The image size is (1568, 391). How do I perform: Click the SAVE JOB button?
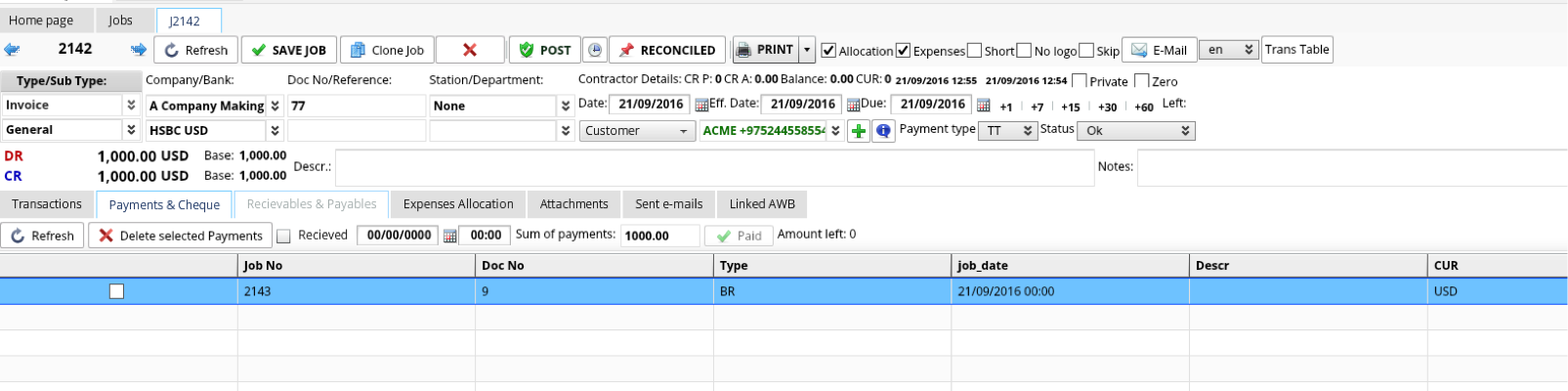(288, 50)
